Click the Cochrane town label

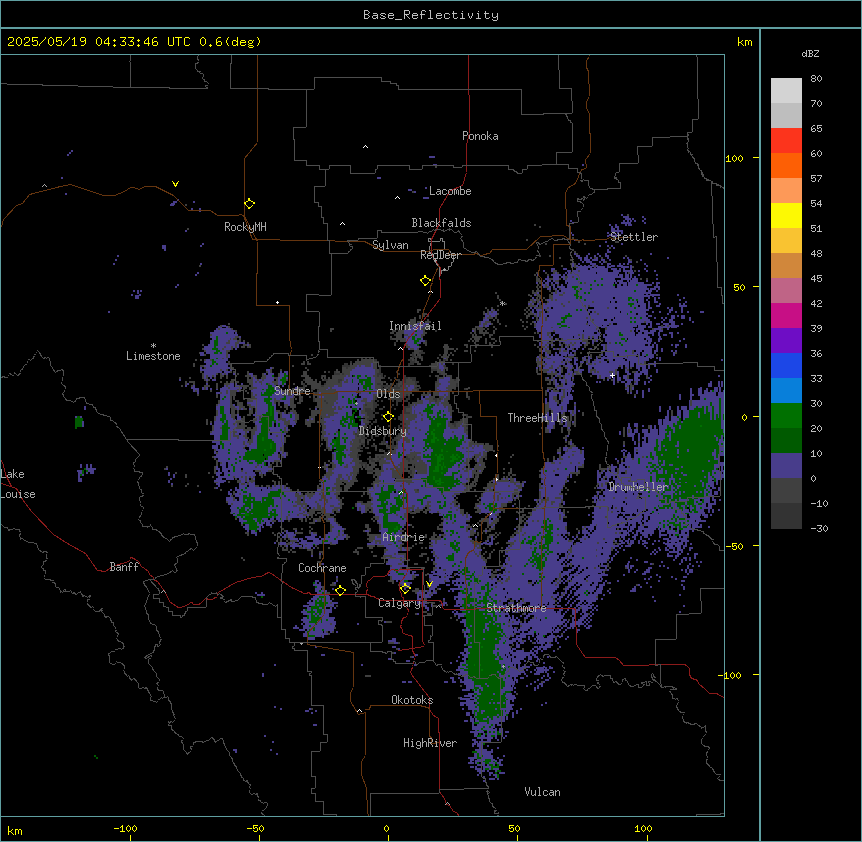click(x=322, y=568)
